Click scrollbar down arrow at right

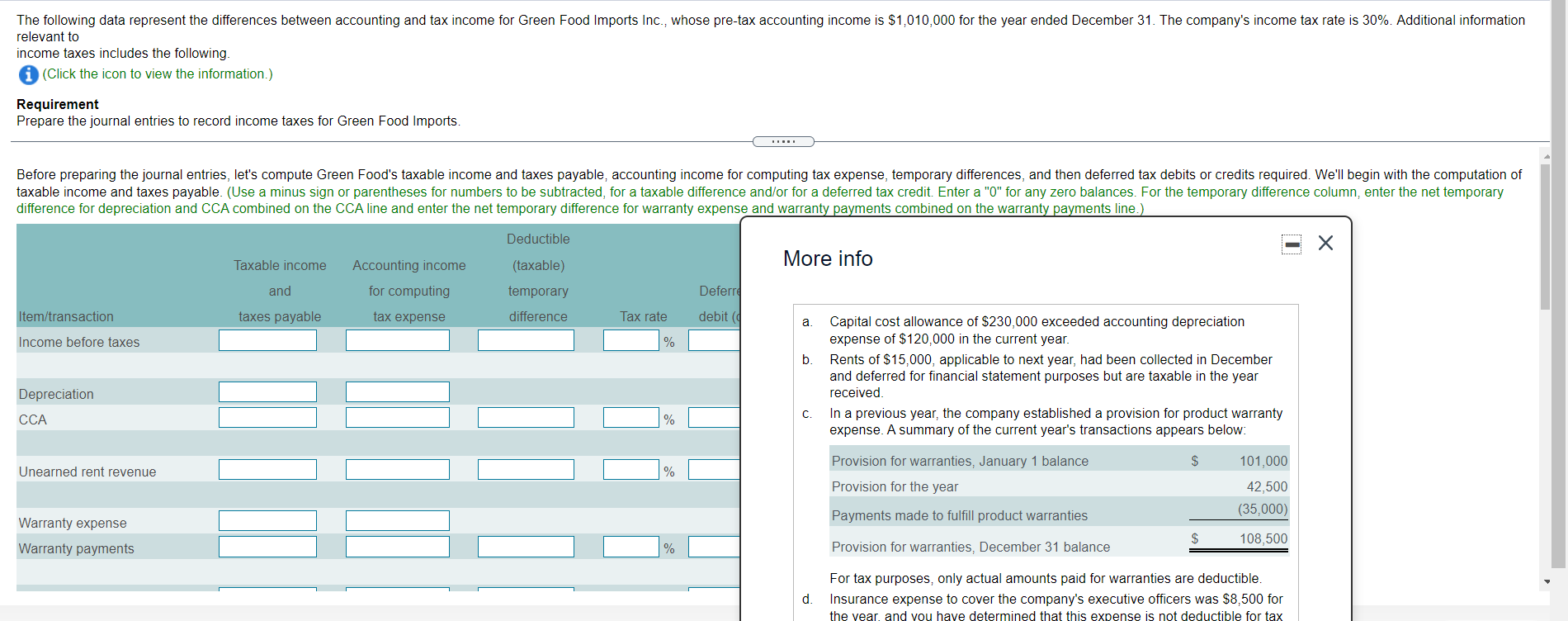pos(1546,581)
